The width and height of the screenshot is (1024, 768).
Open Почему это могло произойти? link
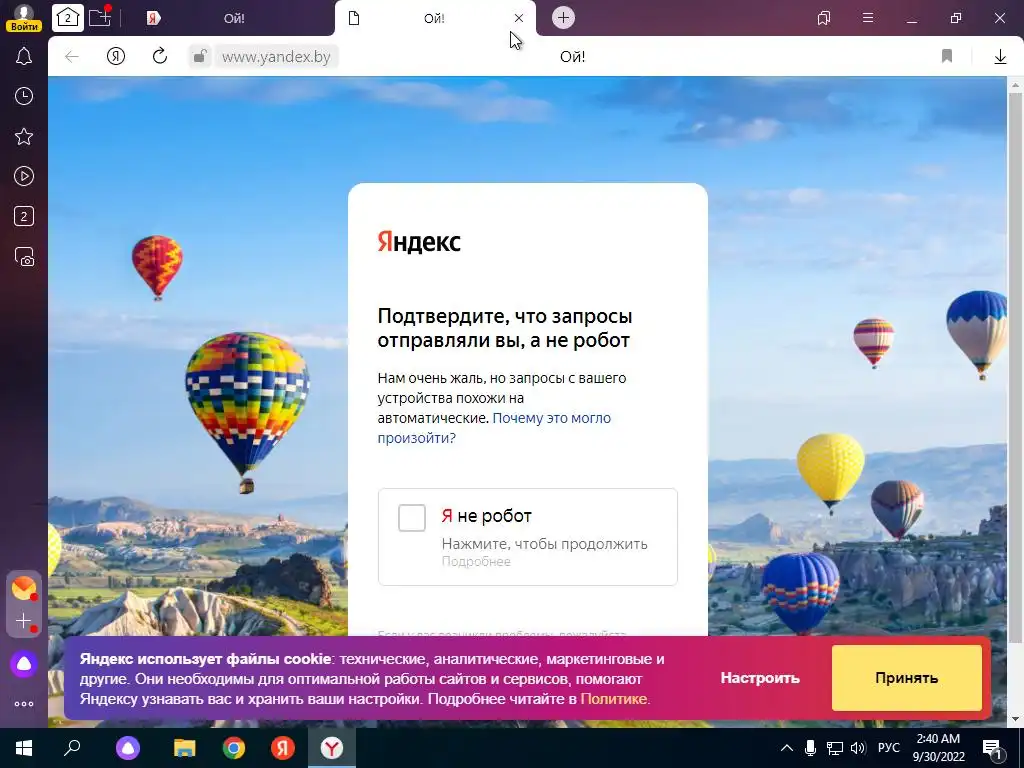point(494,428)
